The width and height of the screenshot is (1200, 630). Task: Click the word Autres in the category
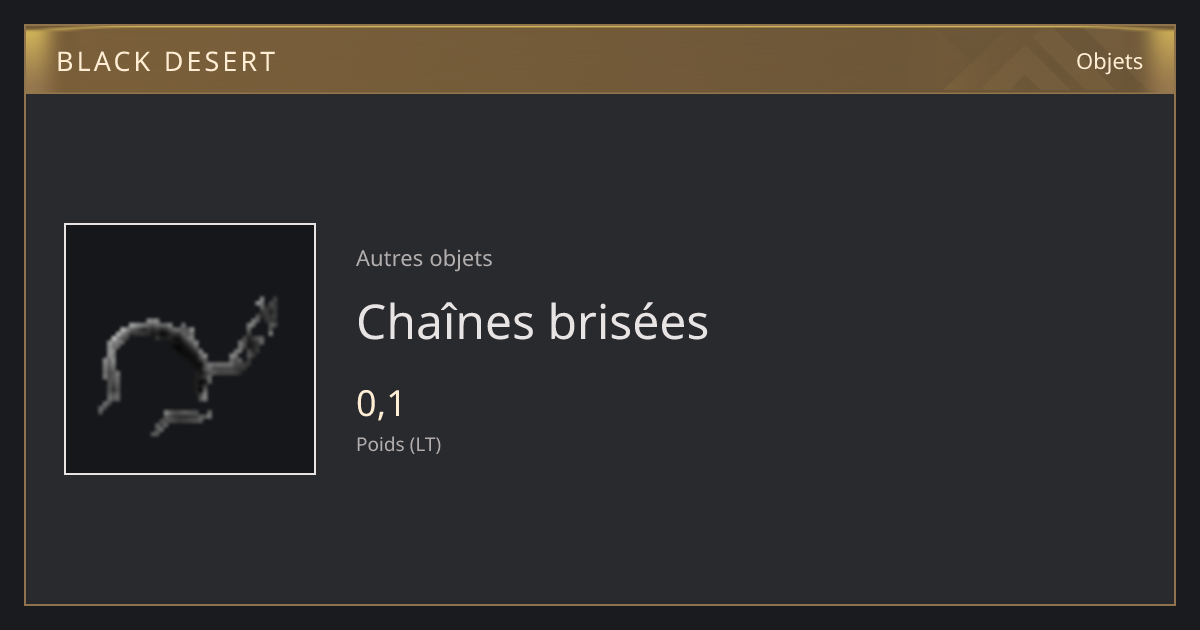[389, 258]
